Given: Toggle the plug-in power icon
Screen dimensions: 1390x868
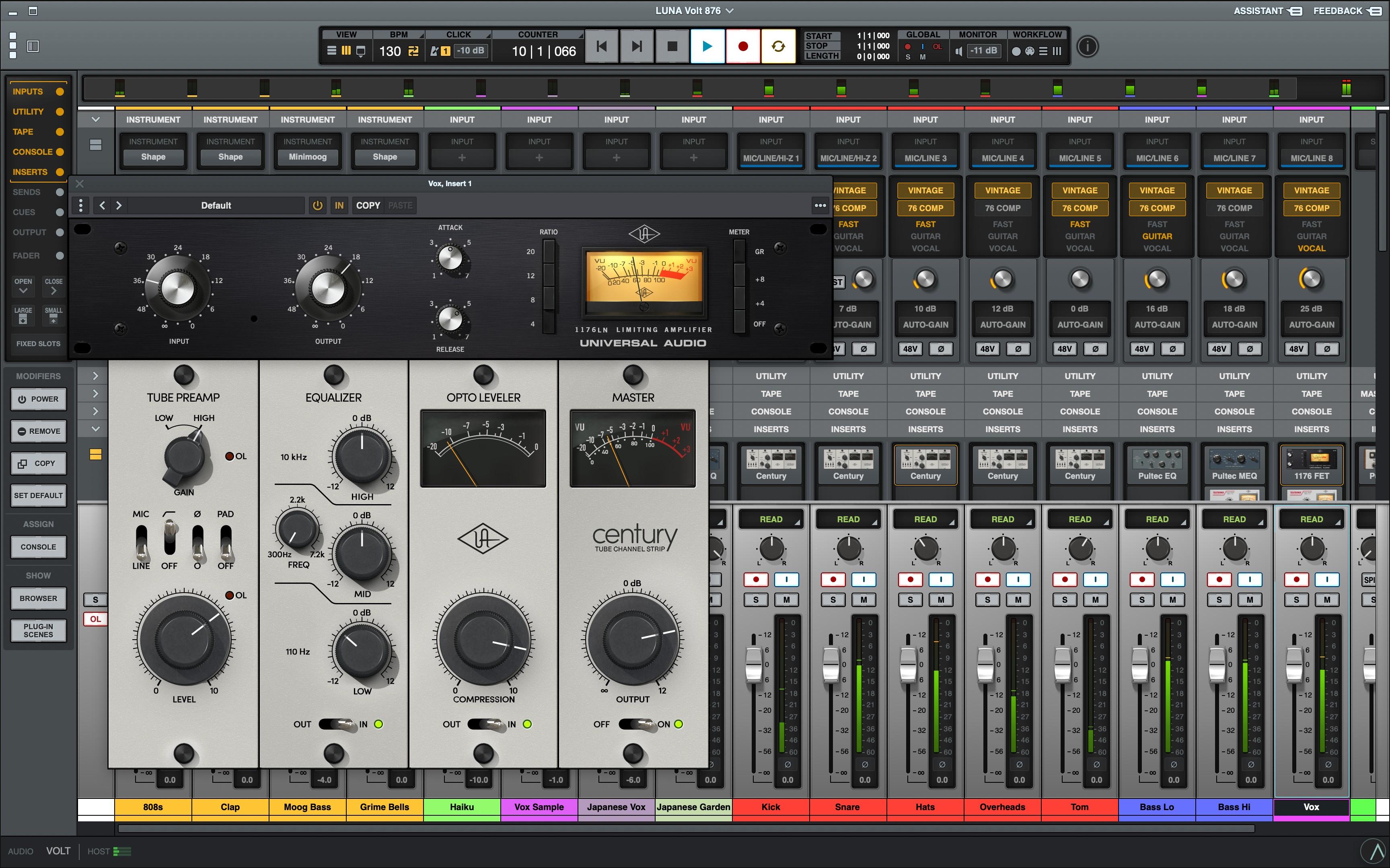Looking at the screenshot, I should pyautogui.click(x=317, y=205).
